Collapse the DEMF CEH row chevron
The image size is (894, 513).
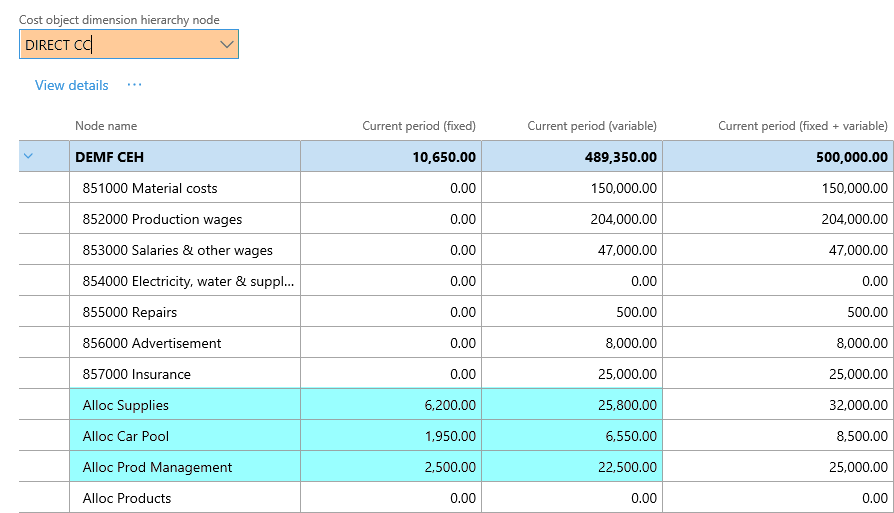coord(28,156)
